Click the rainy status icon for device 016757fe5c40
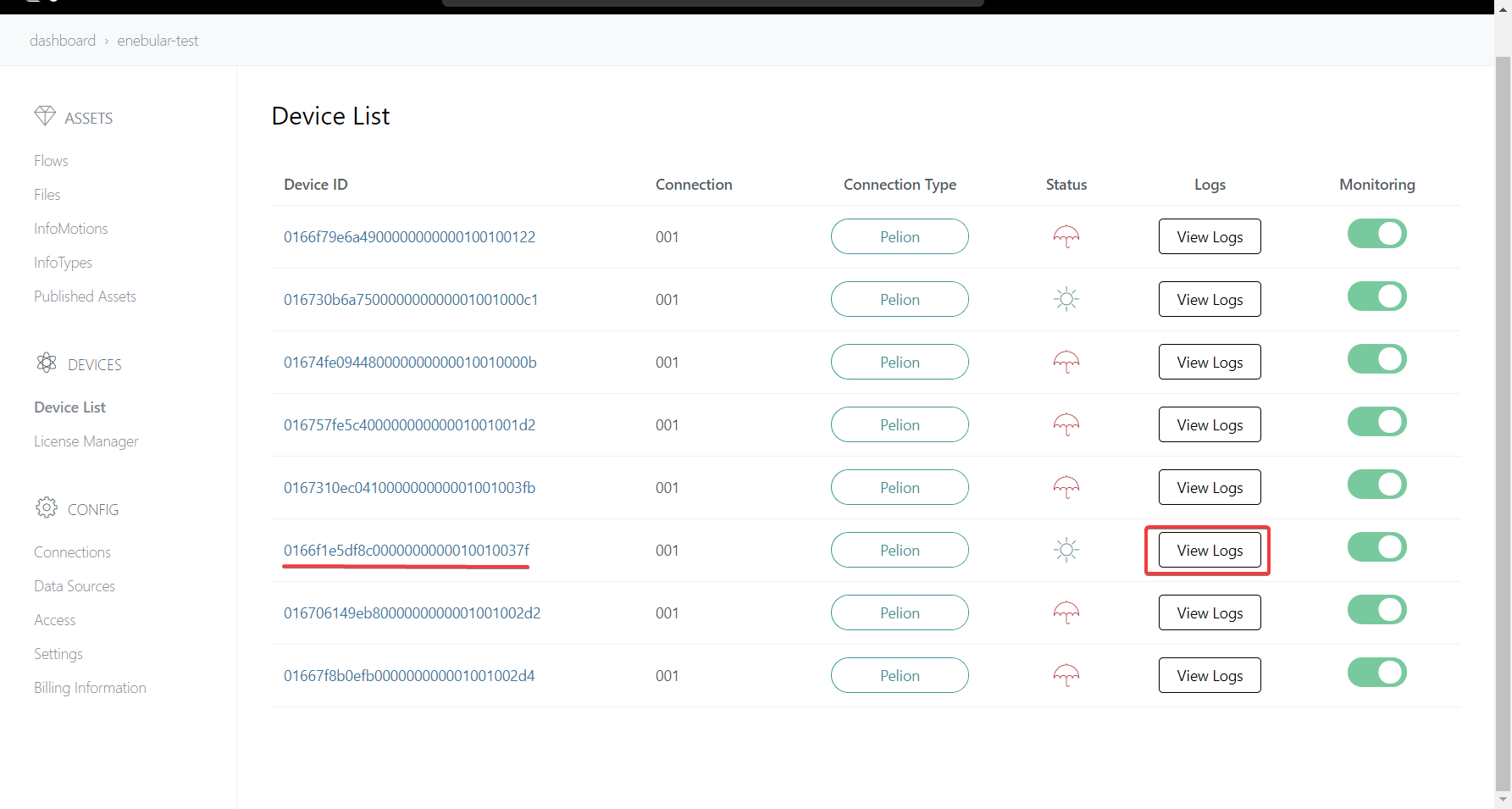 (x=1066, y=424)
